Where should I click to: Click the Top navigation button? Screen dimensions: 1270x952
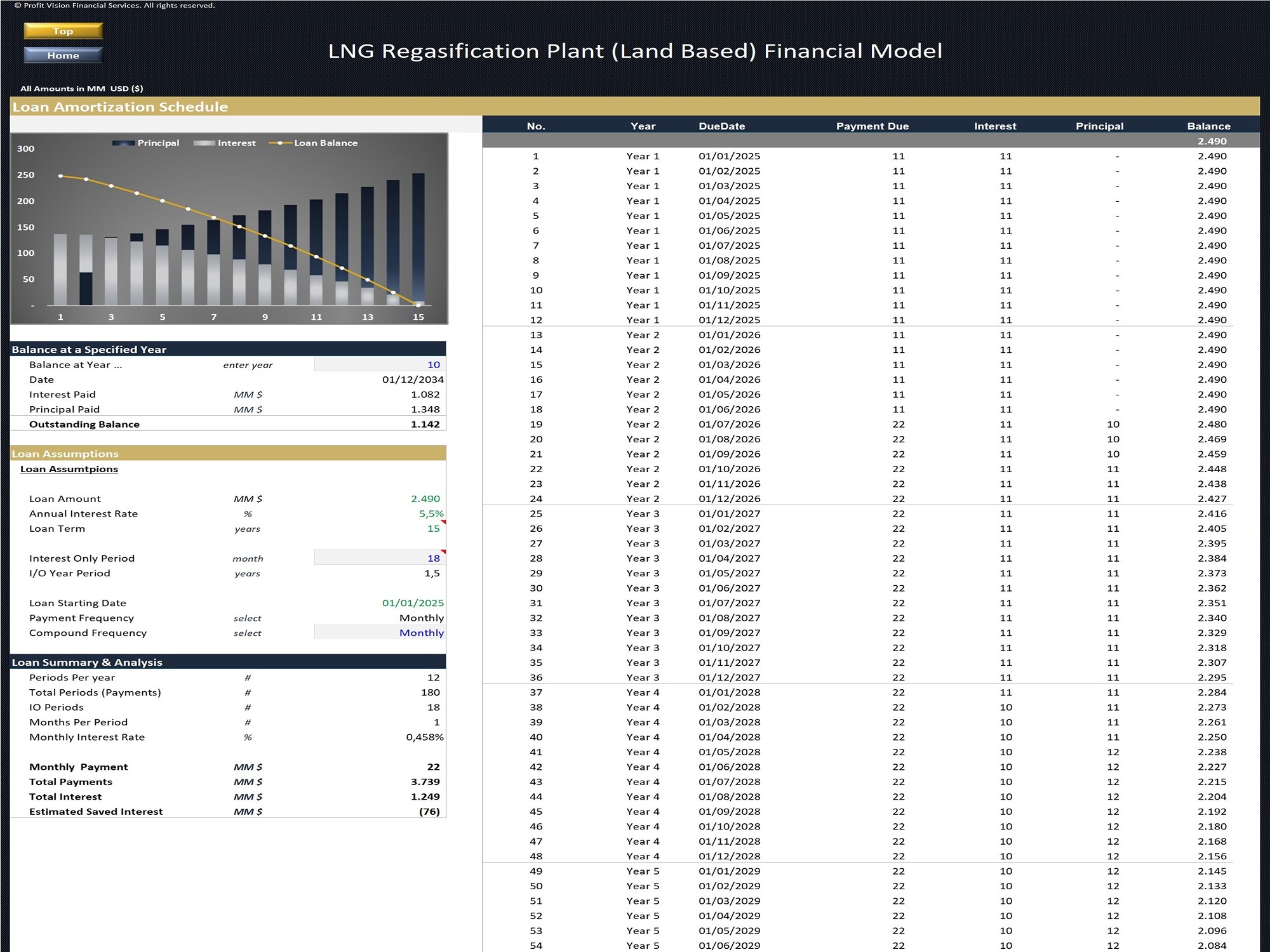pos(63,30)
